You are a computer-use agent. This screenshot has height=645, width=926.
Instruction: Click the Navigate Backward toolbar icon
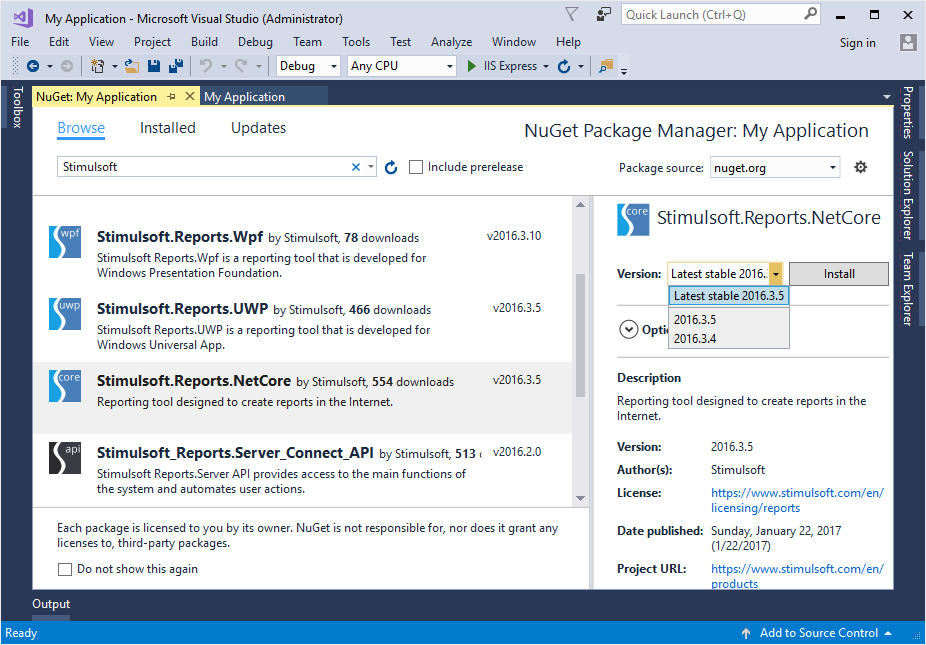click(x=33, y=66)
